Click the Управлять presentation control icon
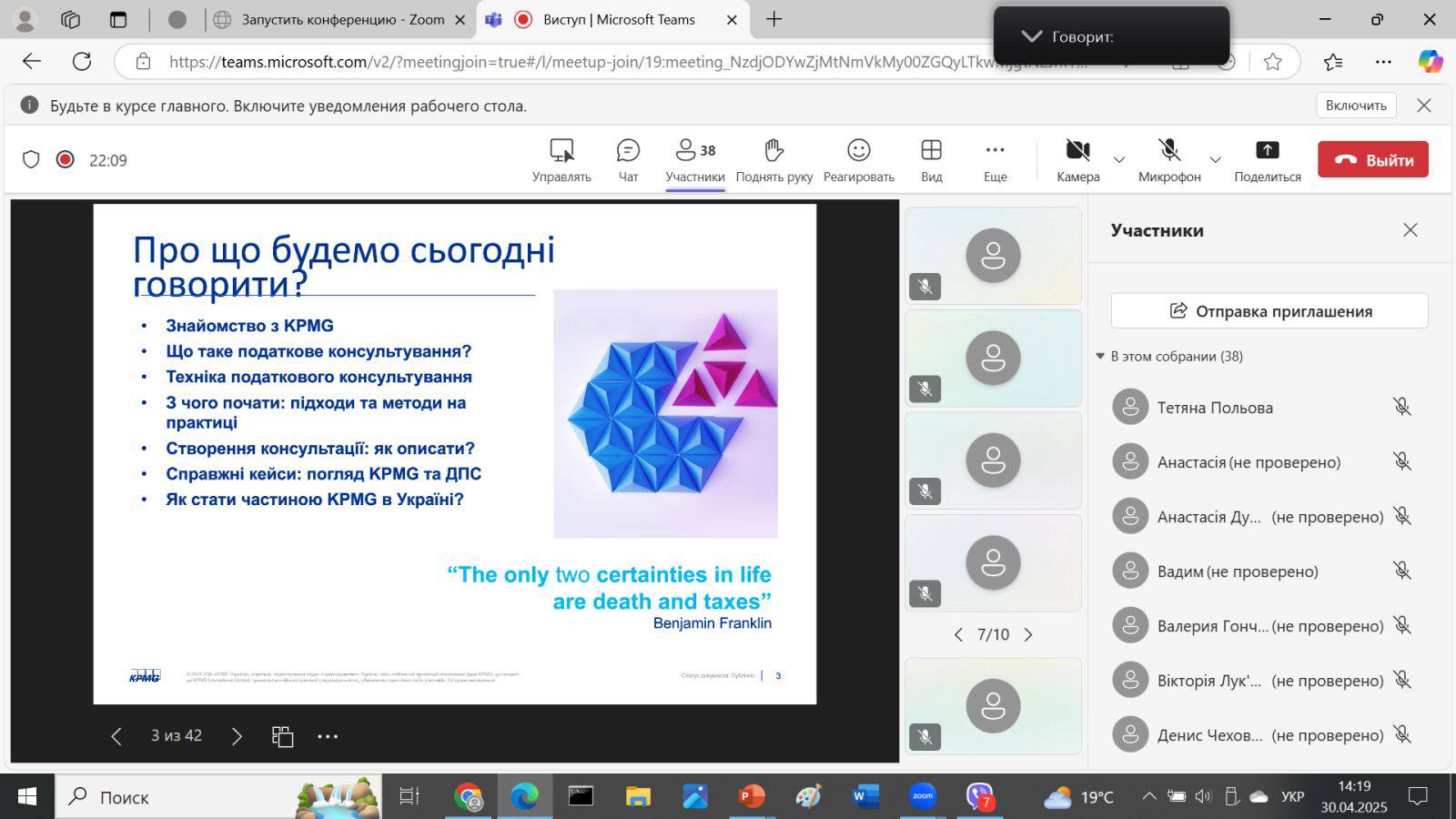This screenshot has height=819, width=1456. click(561, 159)
